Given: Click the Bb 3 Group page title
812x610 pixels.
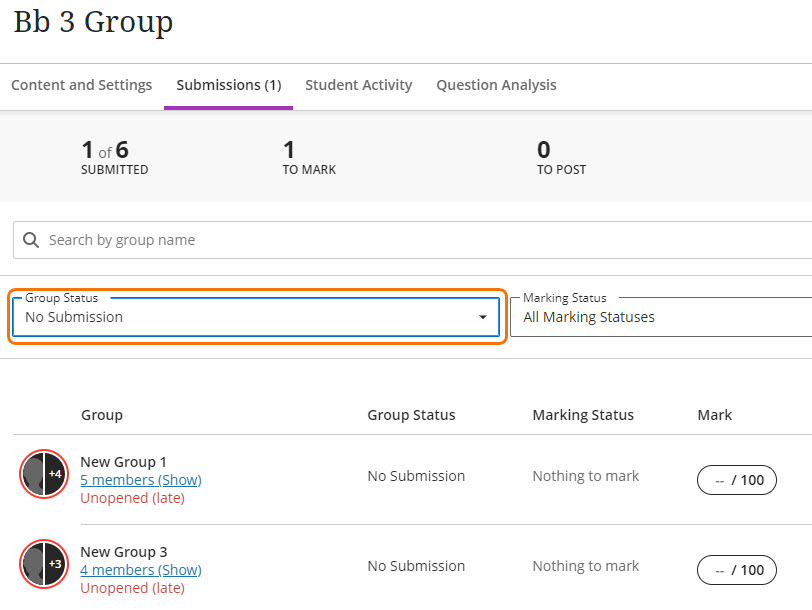Looking at the screenshot, I should 93,22.
